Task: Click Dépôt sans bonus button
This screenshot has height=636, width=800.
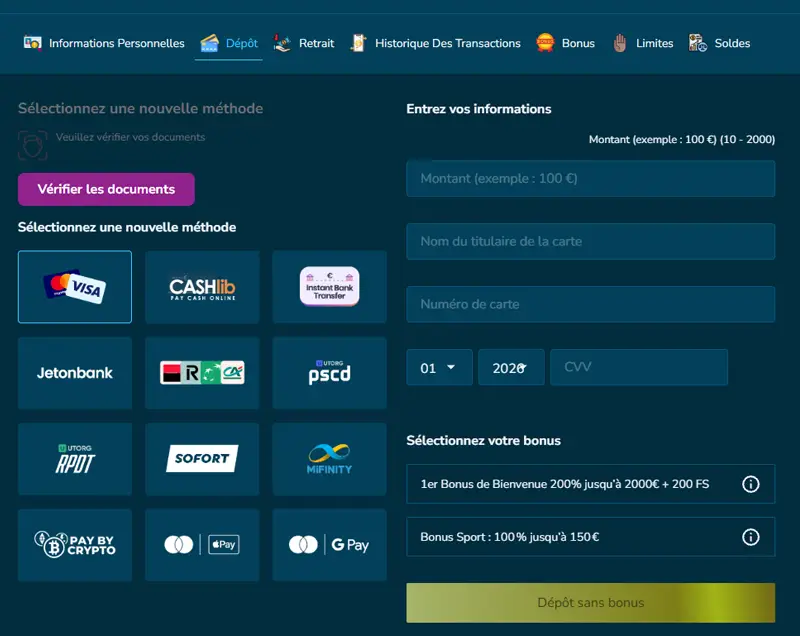Action: 590,603
